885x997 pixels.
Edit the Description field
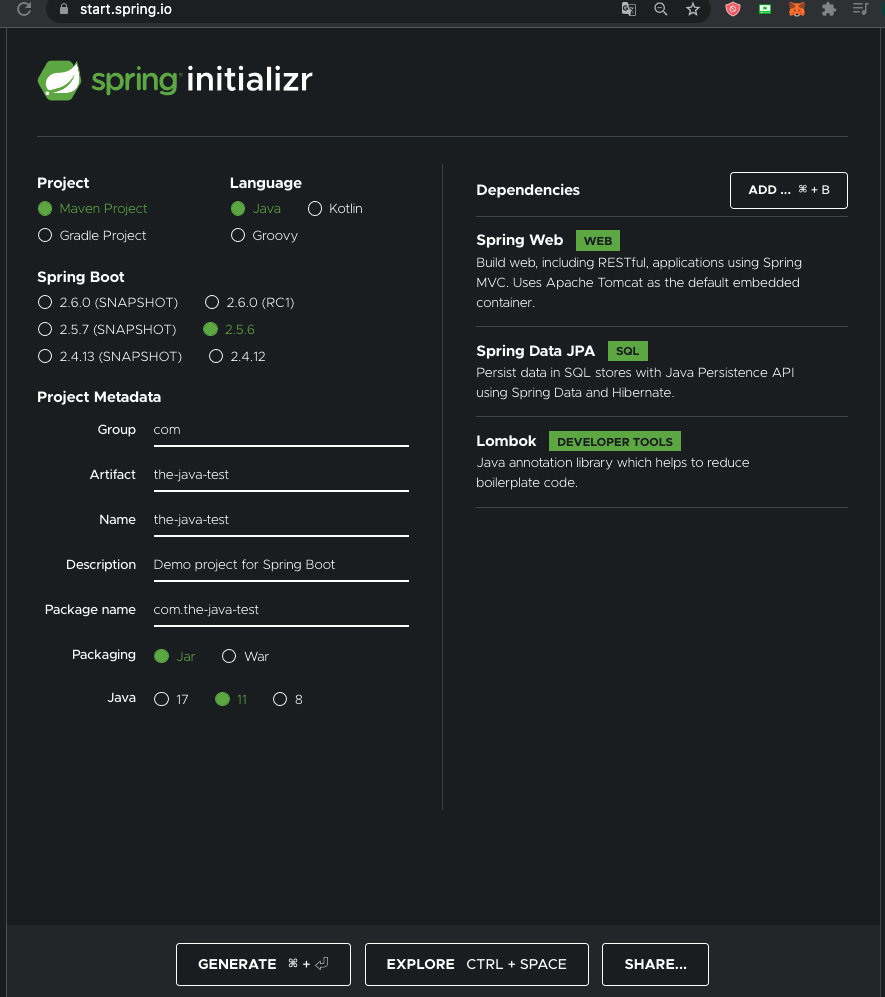pyautogui.click(x=281, y=565)
